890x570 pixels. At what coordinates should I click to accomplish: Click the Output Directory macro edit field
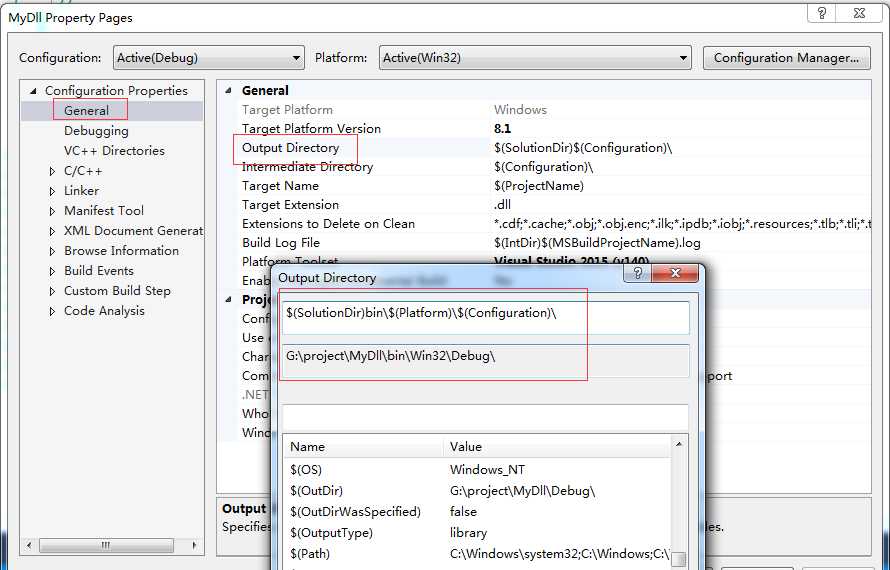point(485,317)
